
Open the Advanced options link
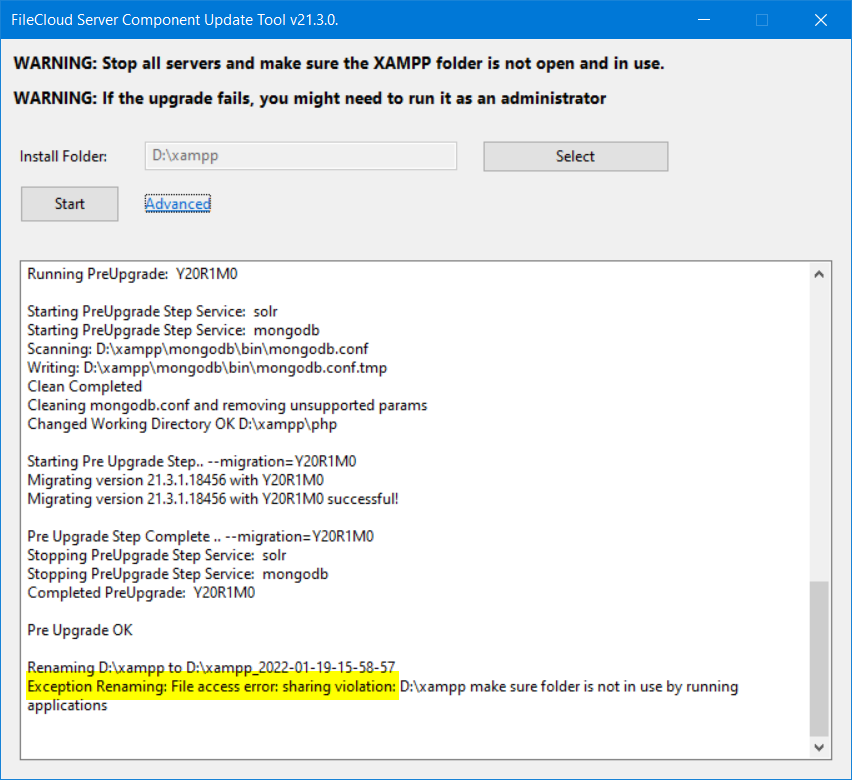point(177,203)
